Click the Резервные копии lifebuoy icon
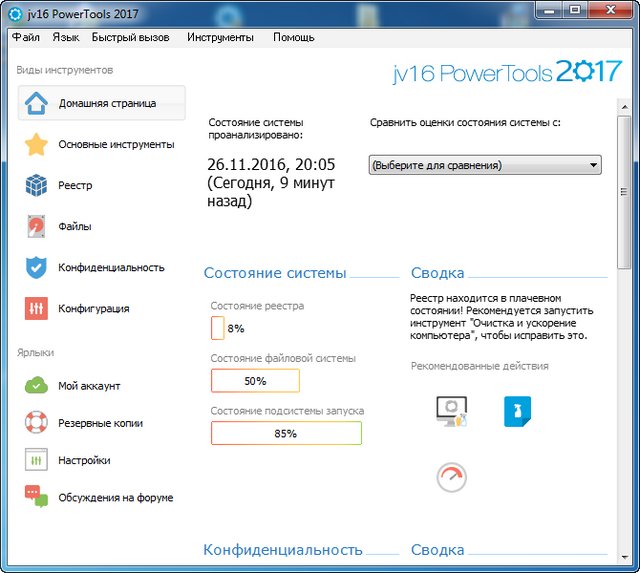 click(x=36, y=423)
